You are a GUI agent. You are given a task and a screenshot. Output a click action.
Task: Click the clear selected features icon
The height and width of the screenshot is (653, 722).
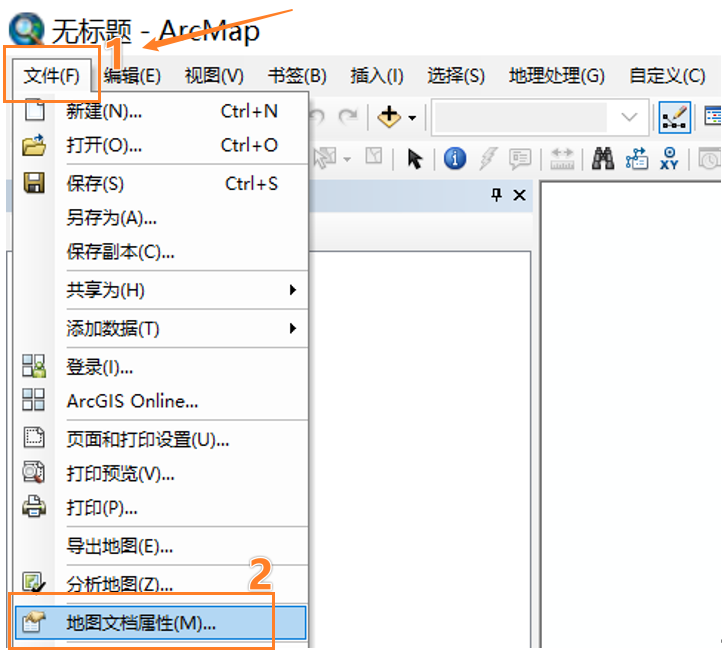click(373, 156)
